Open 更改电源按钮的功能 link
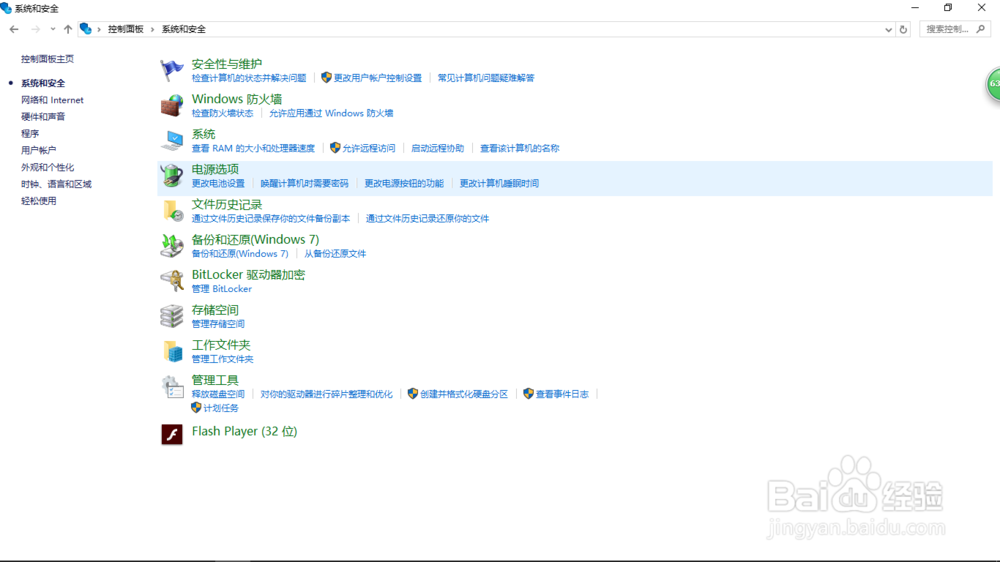This screenshot has width=1000, height=562. (404, 183)
